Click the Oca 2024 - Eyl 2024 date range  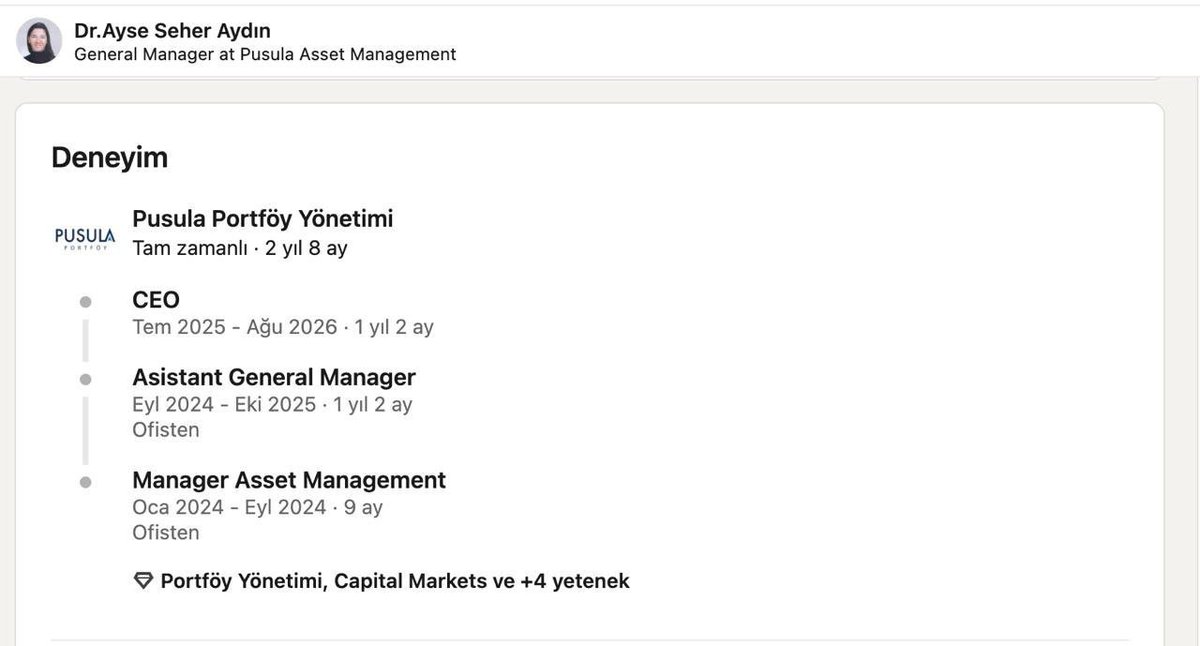tap(229, 507)
